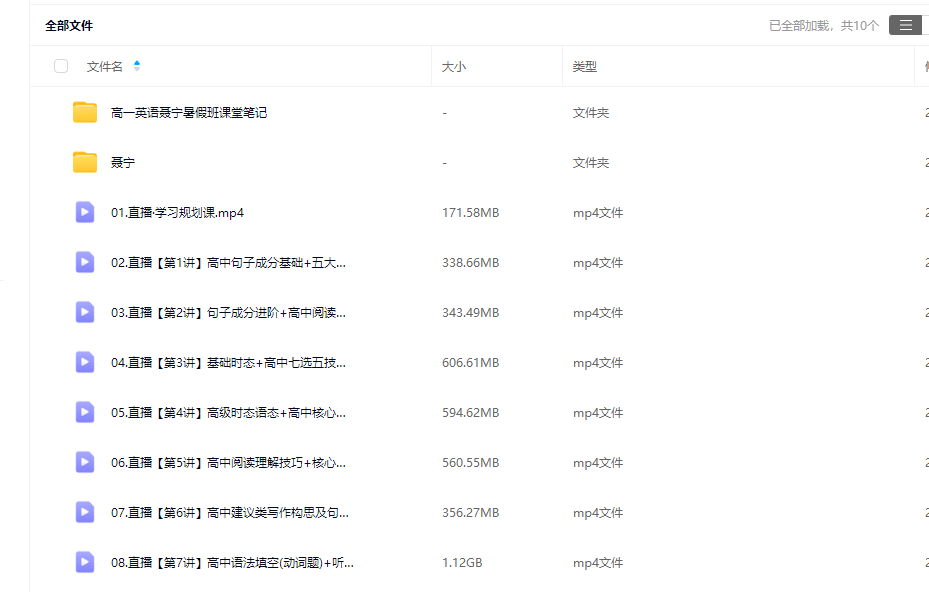Image resolution: width=929 pixels, height=592 pixels.
Task: Switch to list view mode button
Action: pos(905,25)
